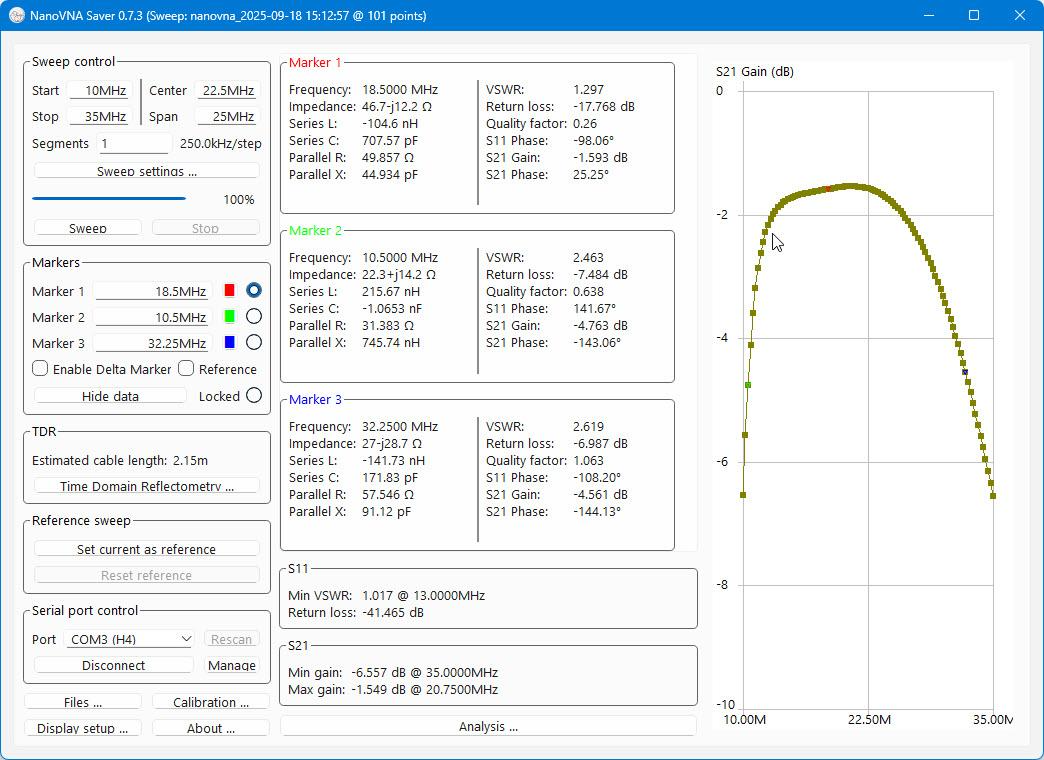Open Sweep settings dialog

(x=146, y=171)
